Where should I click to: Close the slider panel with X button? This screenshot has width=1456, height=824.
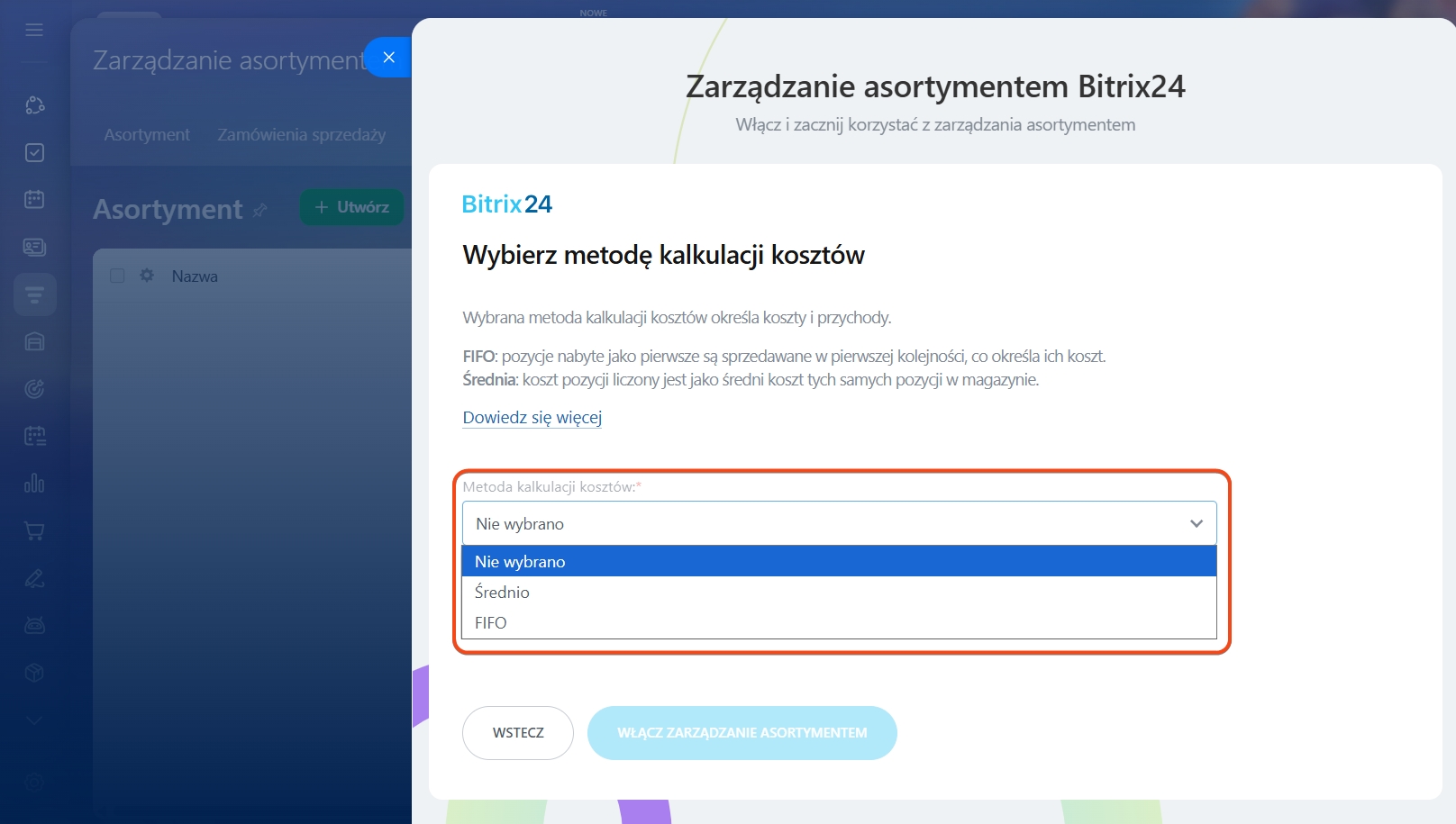point(388,57)
